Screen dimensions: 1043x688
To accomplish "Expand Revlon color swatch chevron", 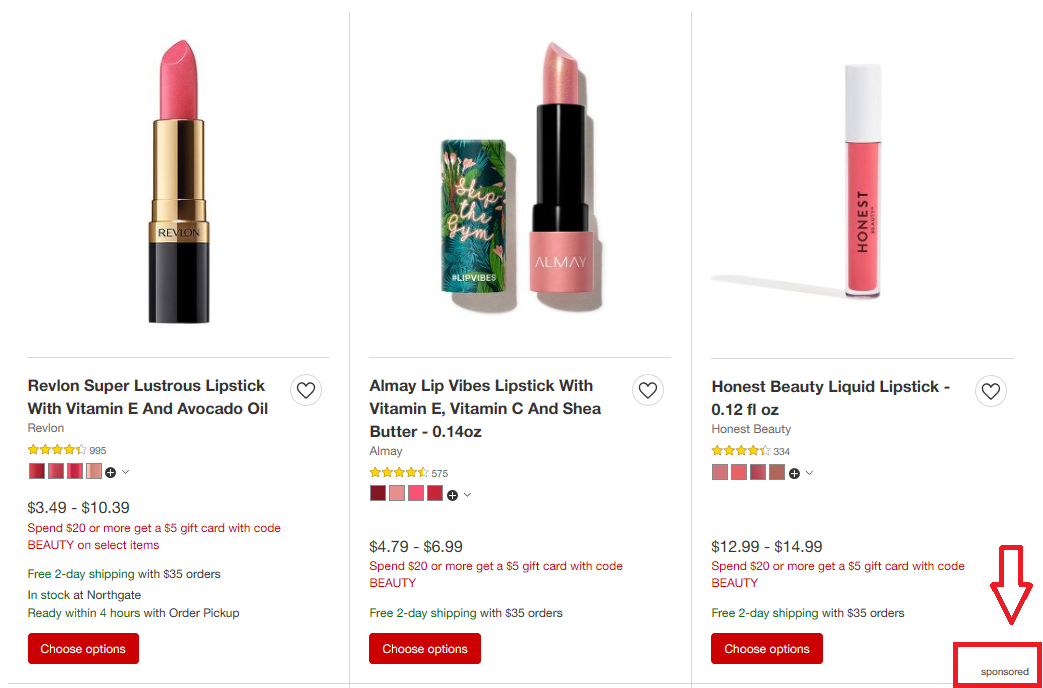I will [x=125, y=472].
